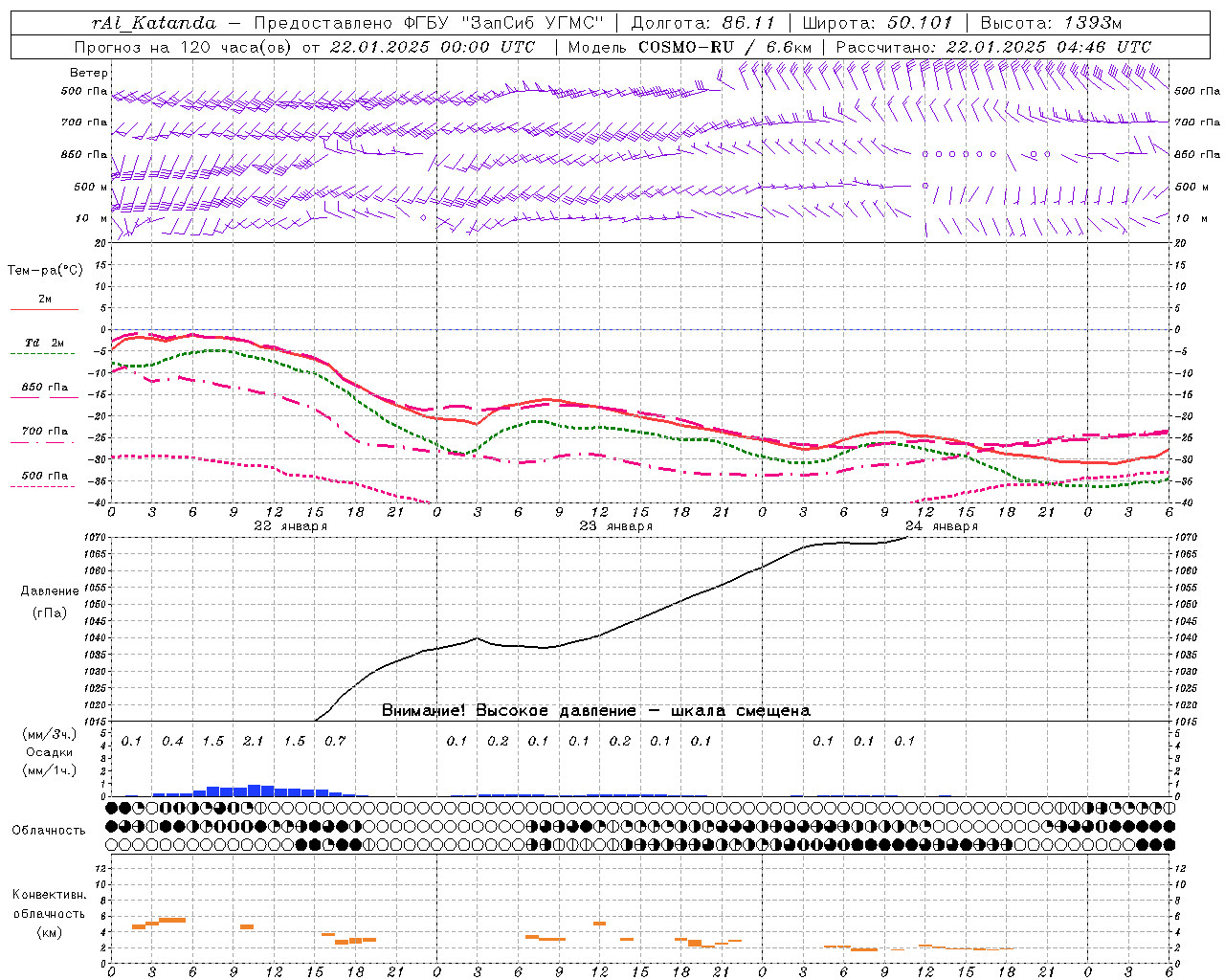Click the dotted line sample under 500 гПа legend
Viewport: 1225px width, 980px height.
[x=42, y=486]
